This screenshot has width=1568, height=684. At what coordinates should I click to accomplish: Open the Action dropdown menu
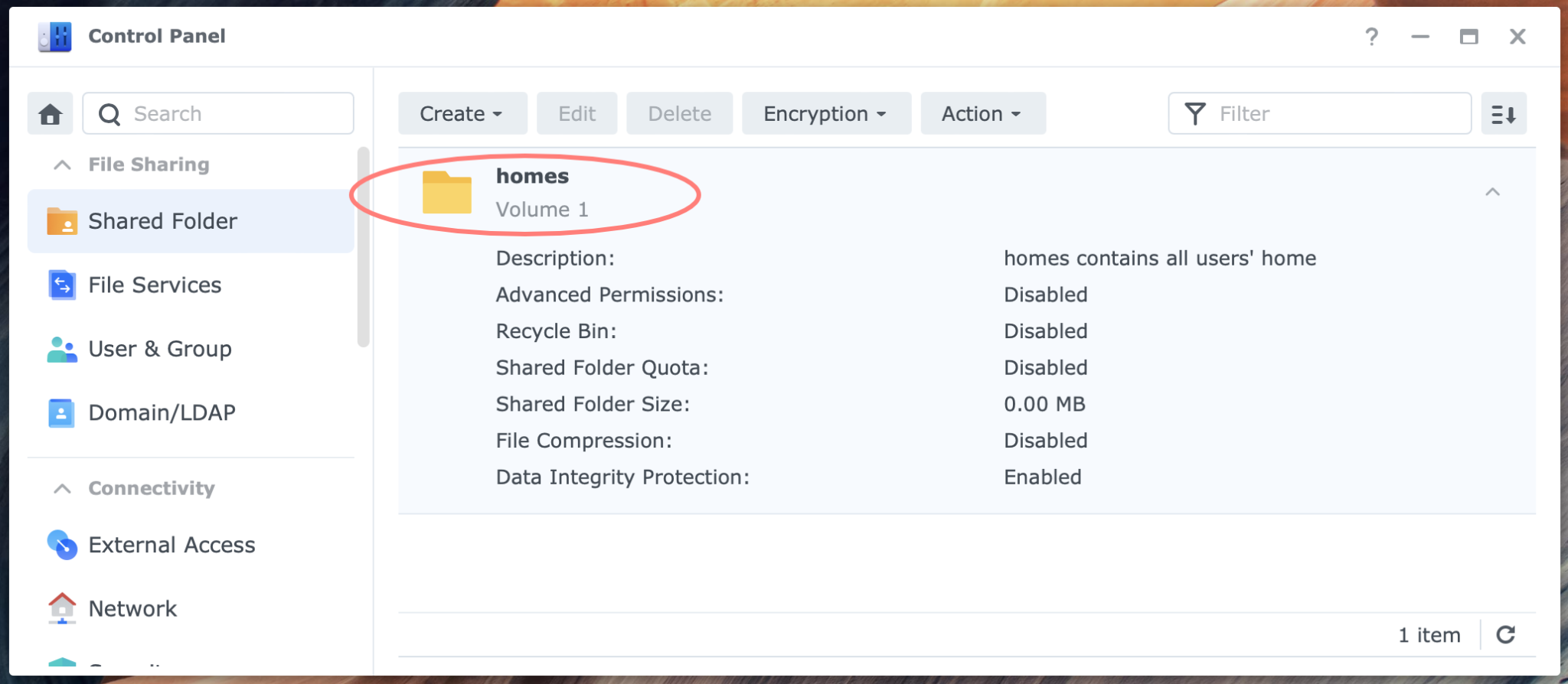click(982, 113)
